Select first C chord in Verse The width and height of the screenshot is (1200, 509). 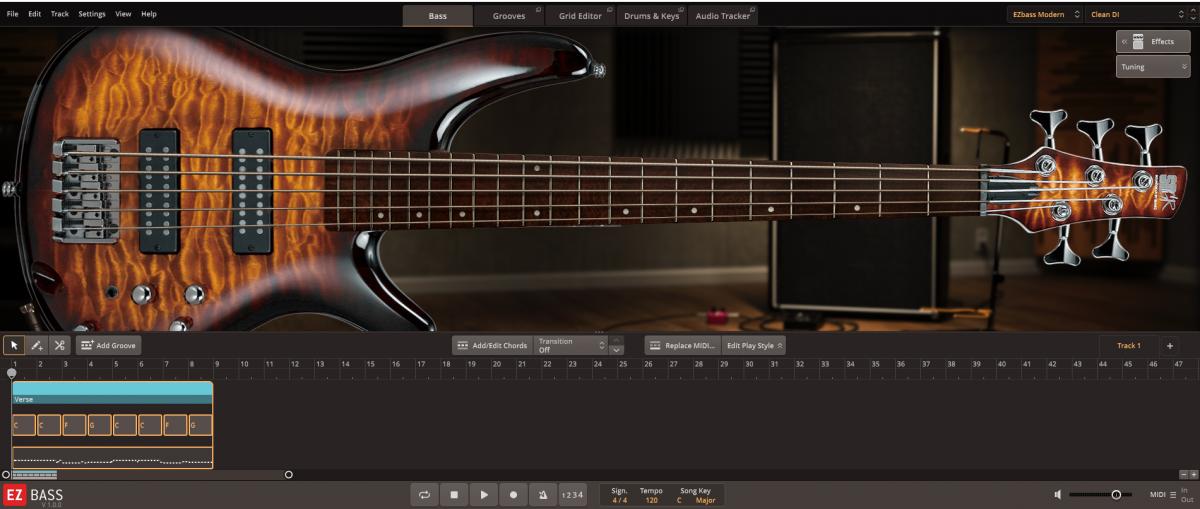coord(23,425)
